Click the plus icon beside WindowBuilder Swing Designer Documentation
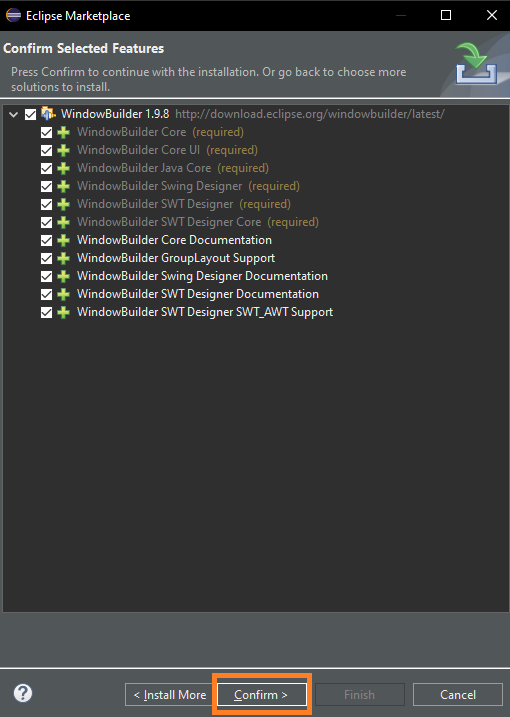Screen dimensions: 510x717 (64, 276)
